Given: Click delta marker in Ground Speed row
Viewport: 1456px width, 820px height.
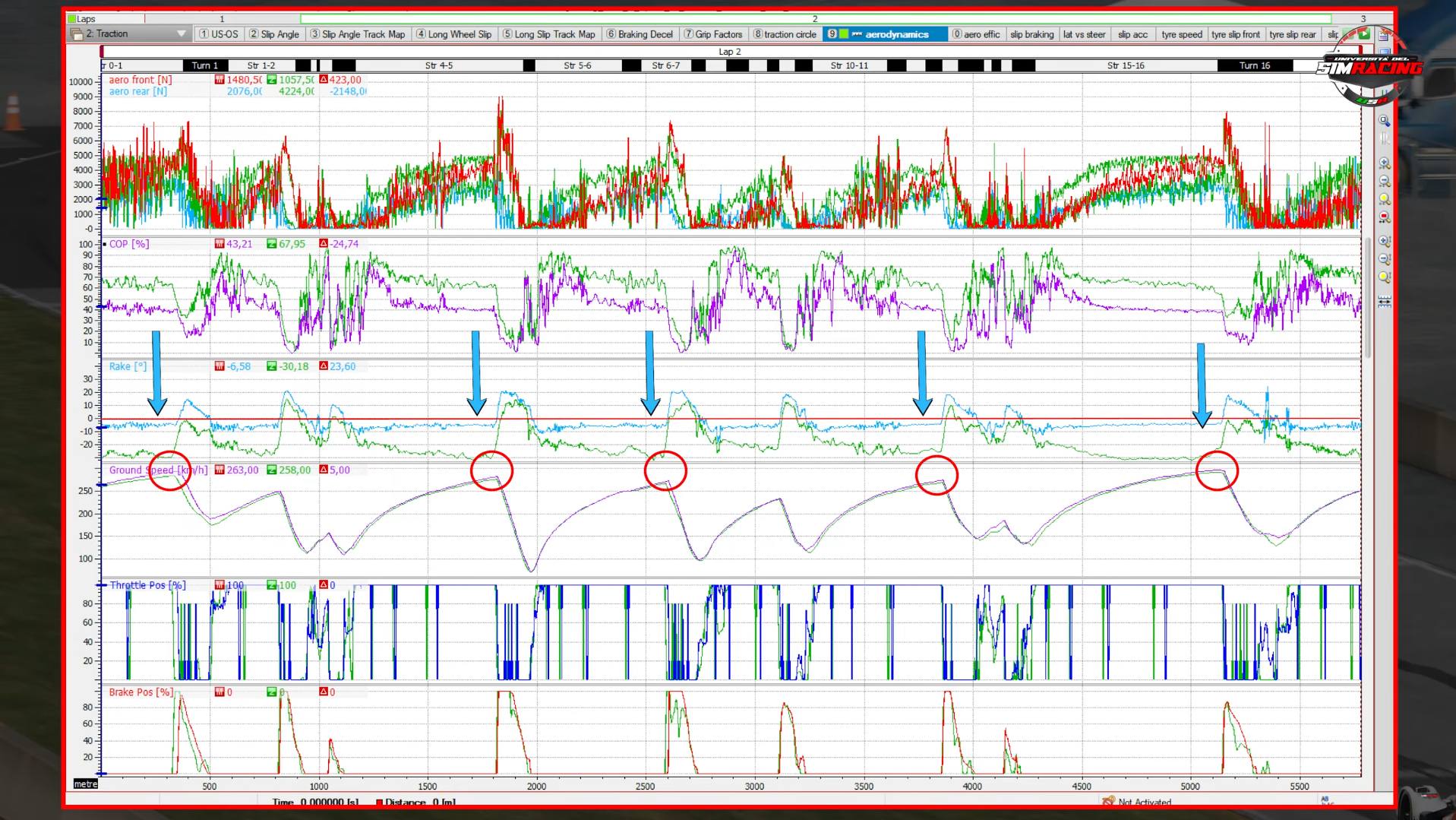Looking at the screenshot, I should [324, 470].
